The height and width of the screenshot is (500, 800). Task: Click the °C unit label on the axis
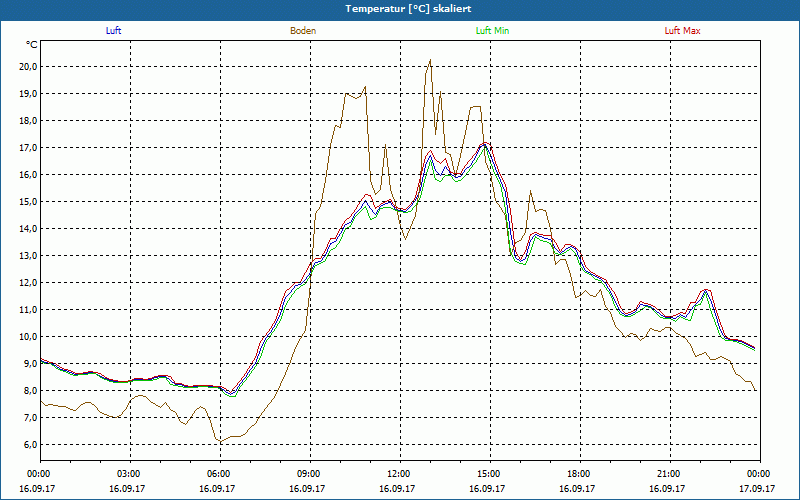click(32, 45)
